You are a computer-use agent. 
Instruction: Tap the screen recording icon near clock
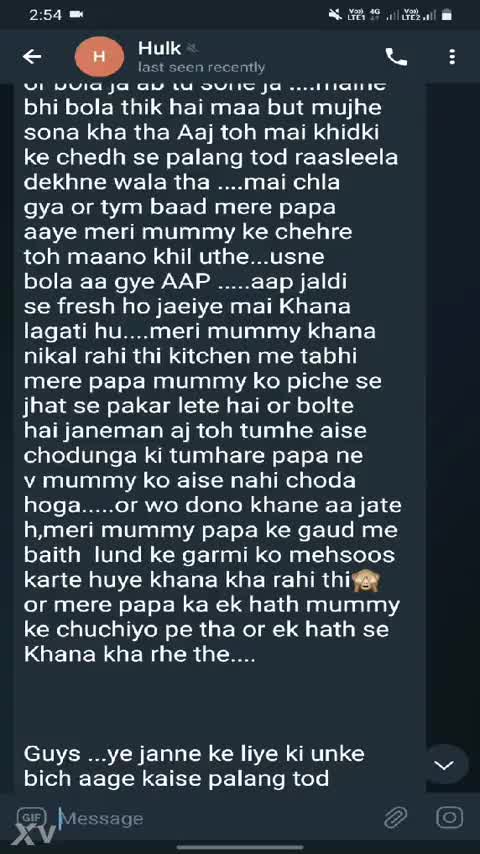(x=76, y=15)
